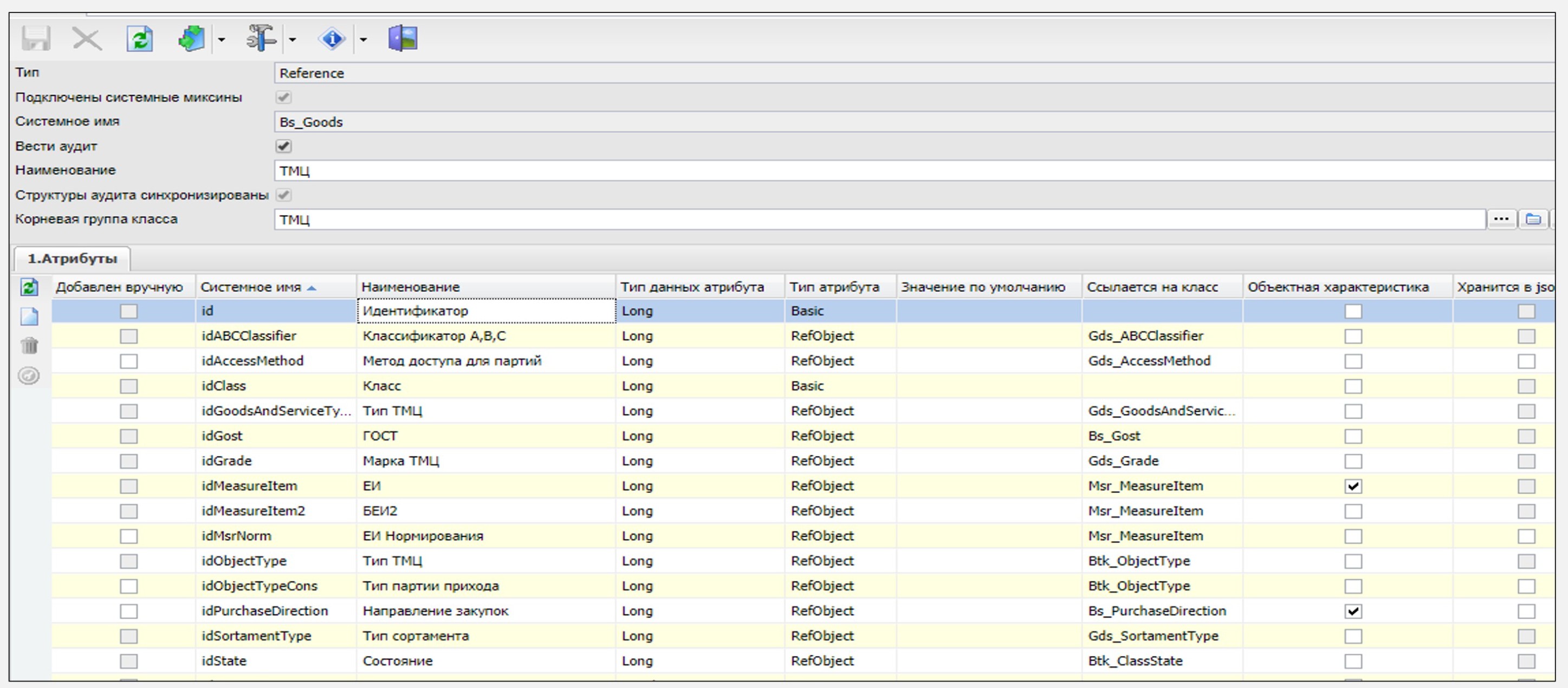
Task: Open dropdown arrow beside the info icon
Action: point(364,40)
